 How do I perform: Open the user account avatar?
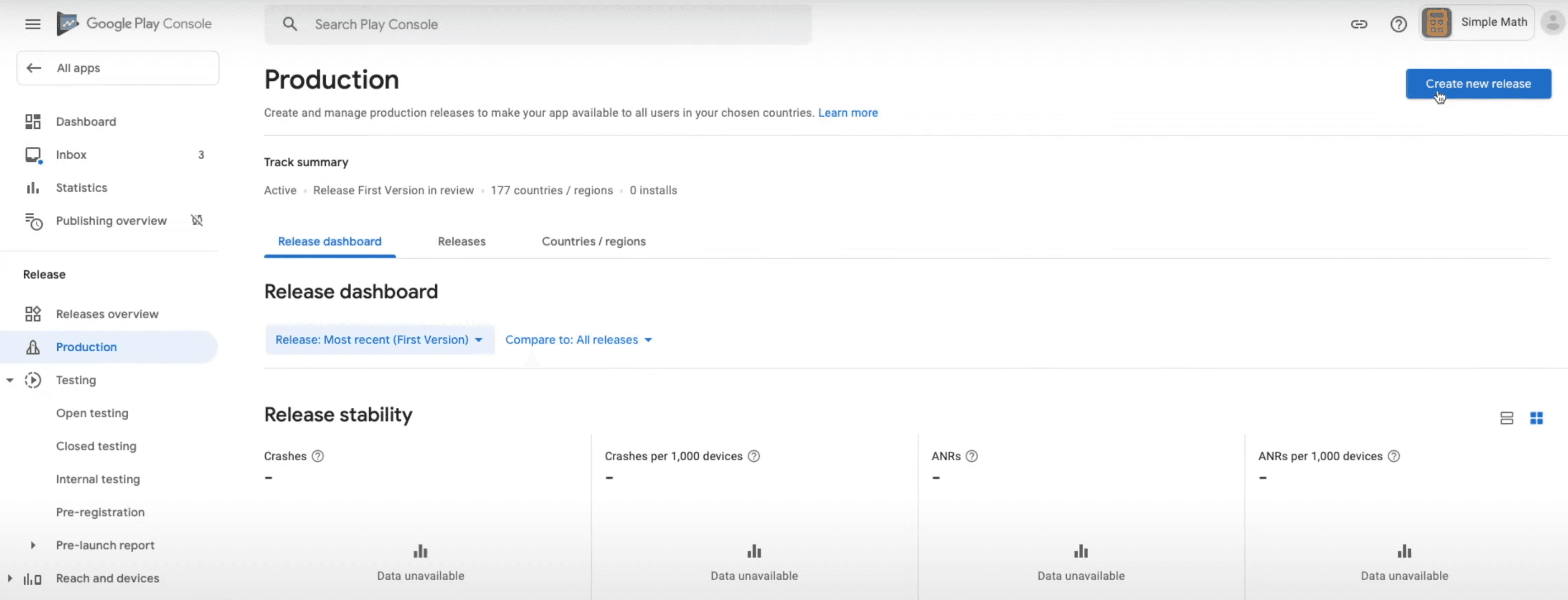pyautogui.click(x=1553, y=23)
